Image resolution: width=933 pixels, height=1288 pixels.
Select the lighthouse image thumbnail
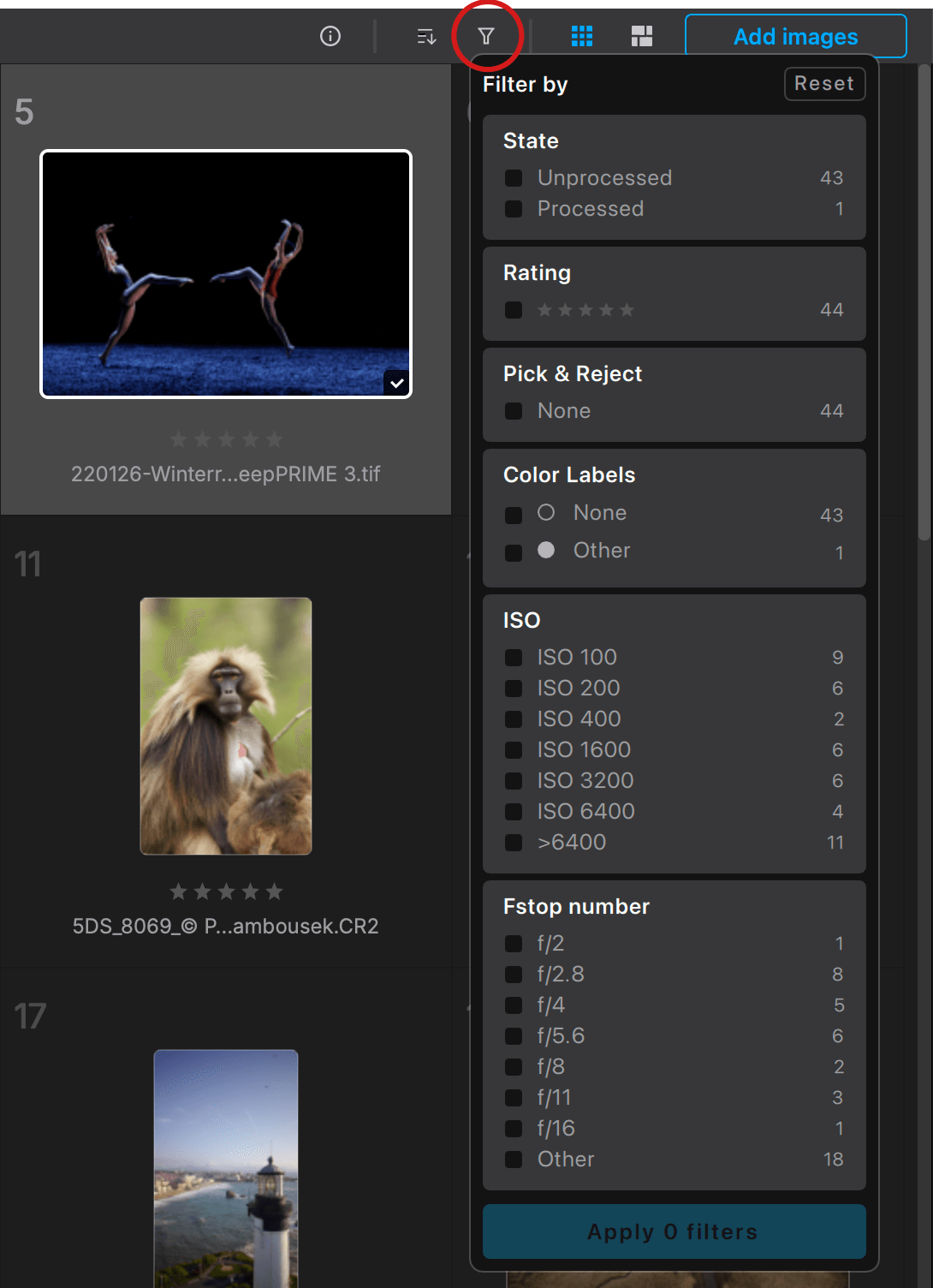pos(226,1168)
